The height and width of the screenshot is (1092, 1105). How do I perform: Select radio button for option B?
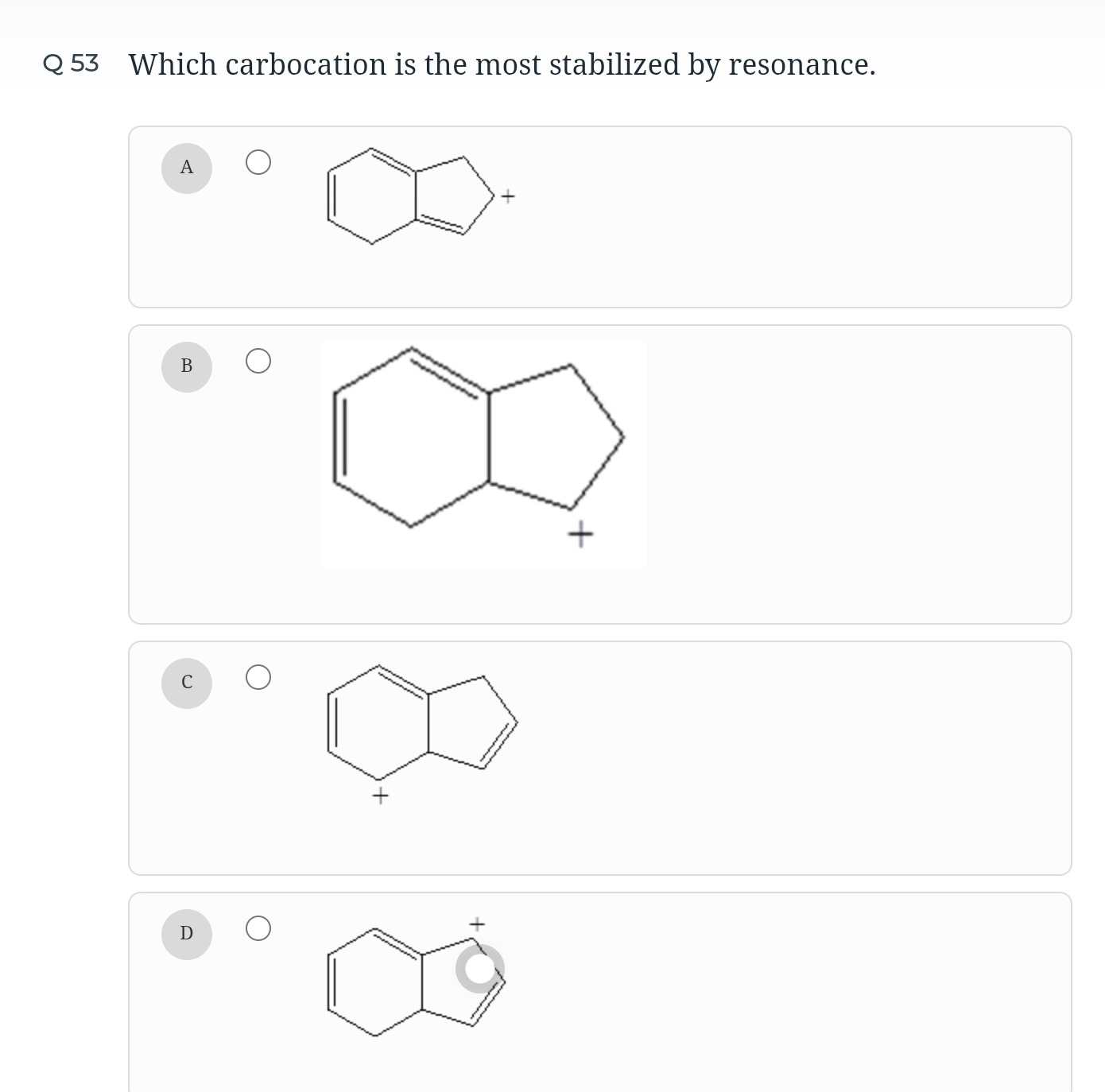pyautogui.click(x=258, y=362)
